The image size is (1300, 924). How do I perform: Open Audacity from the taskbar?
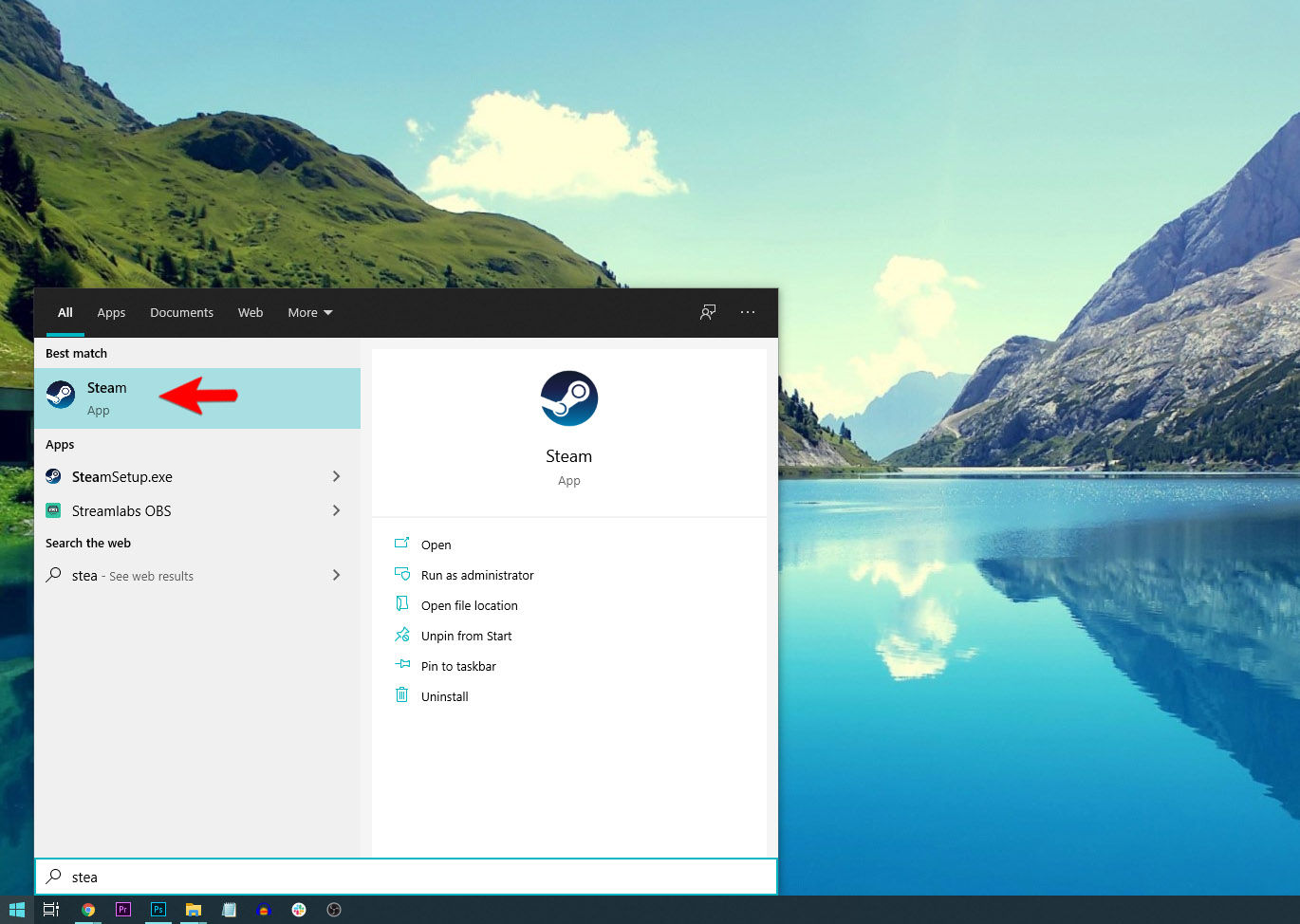coord(264,910)
